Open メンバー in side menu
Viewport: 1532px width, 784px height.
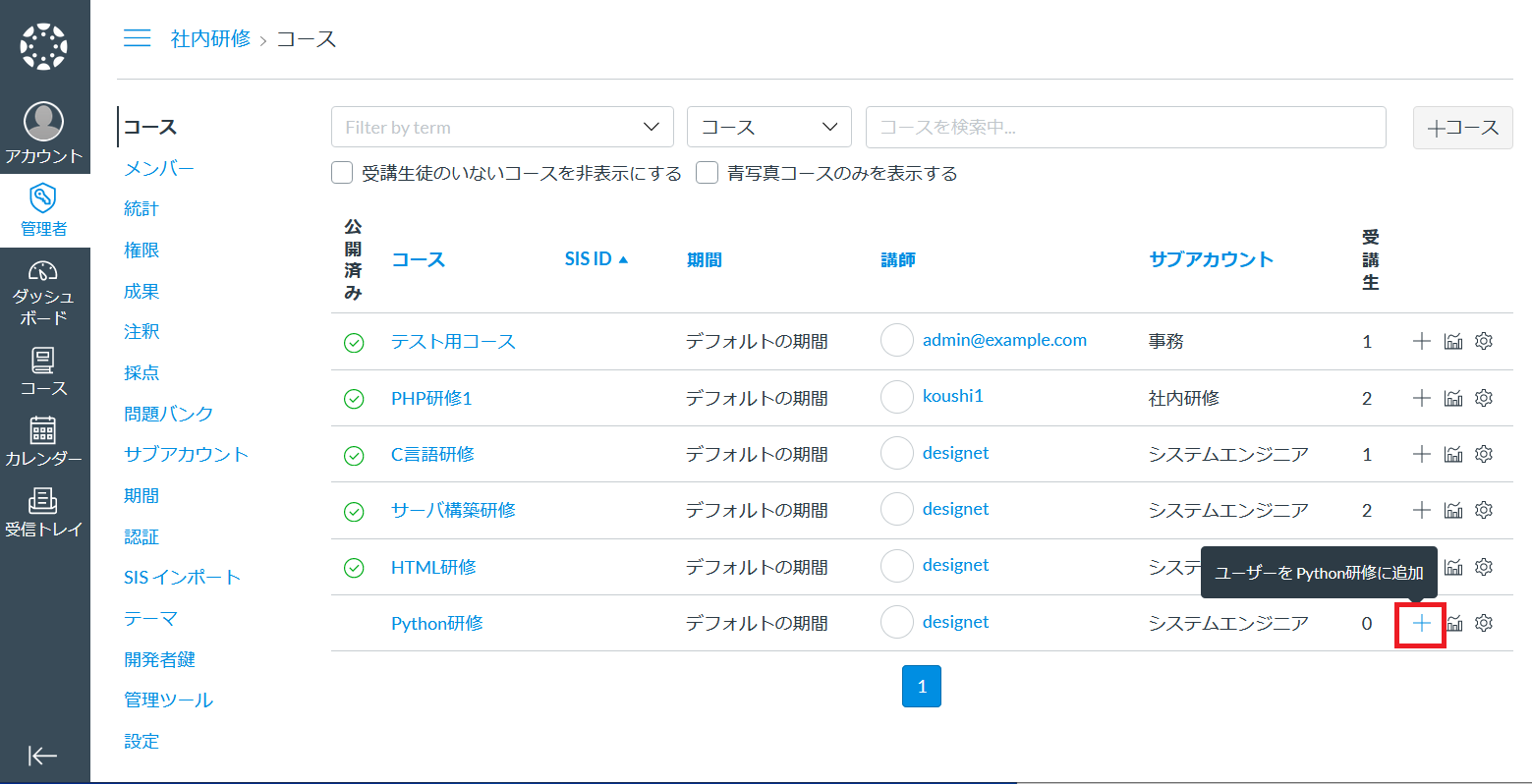coord(159,168)
